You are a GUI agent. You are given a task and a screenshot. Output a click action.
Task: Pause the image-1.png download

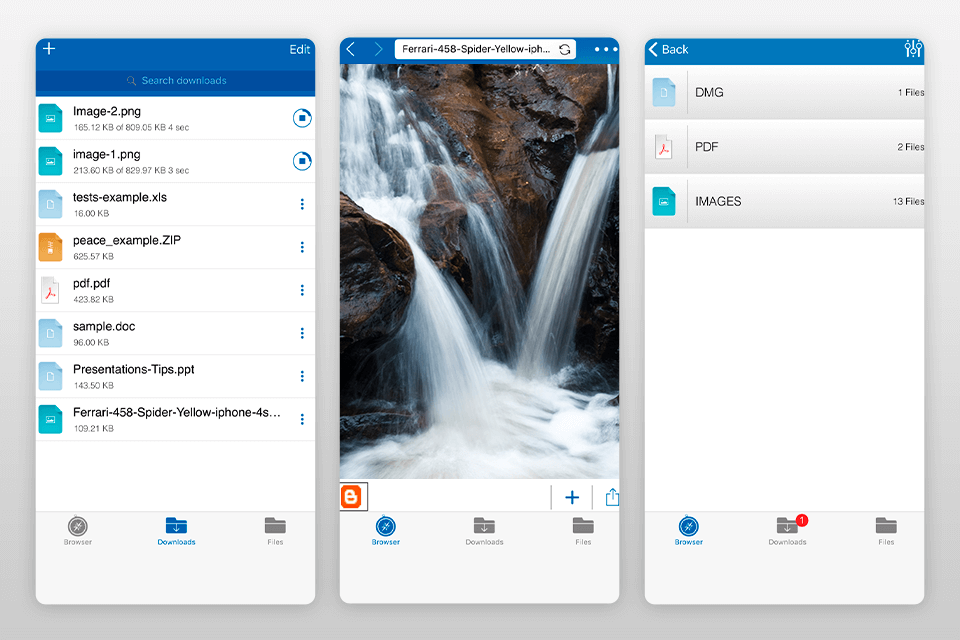click(x=302, y=161)
